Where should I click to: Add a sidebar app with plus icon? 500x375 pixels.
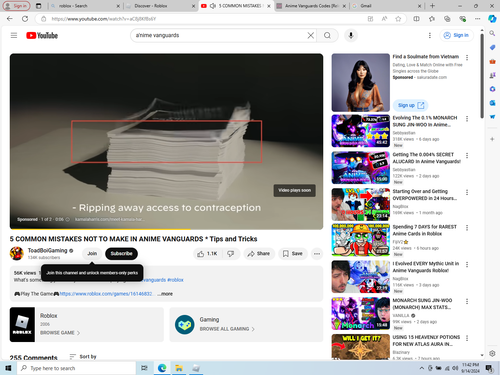click(492, 139)
